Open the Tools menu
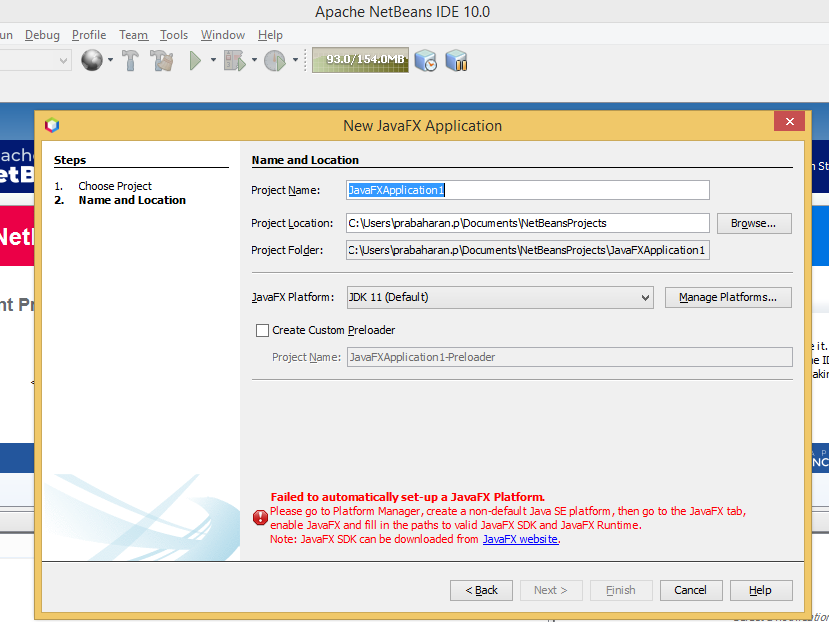The image size is (829, 622). pos(174,35)
